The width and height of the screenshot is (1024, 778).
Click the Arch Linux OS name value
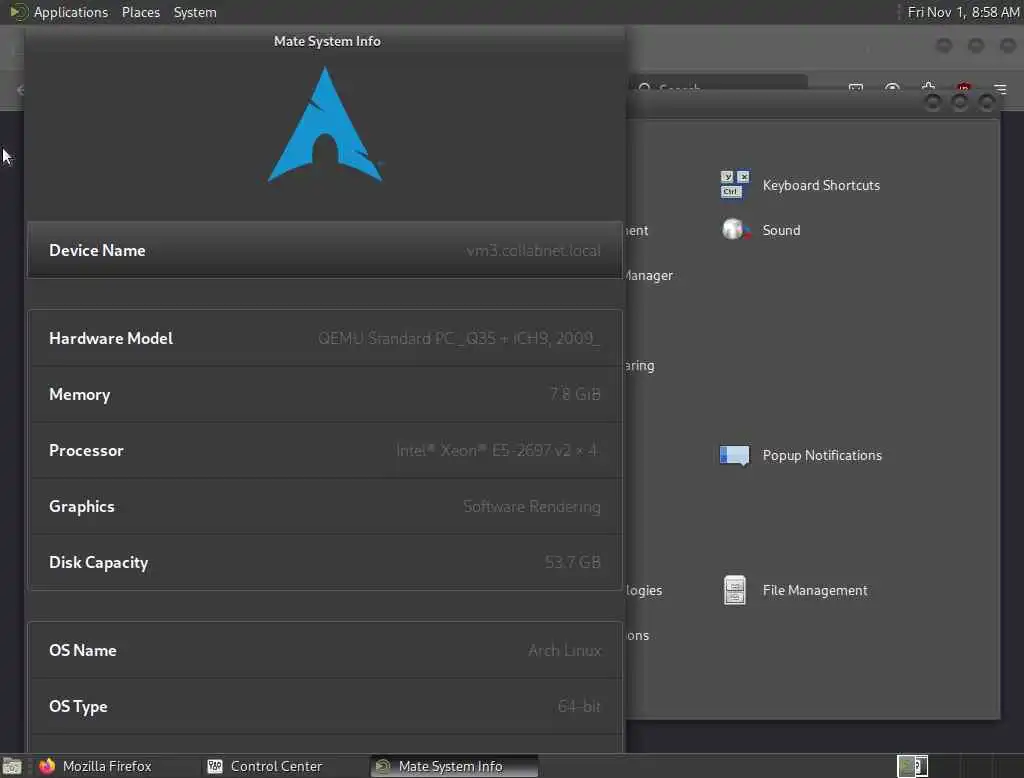tap(564, 651)
